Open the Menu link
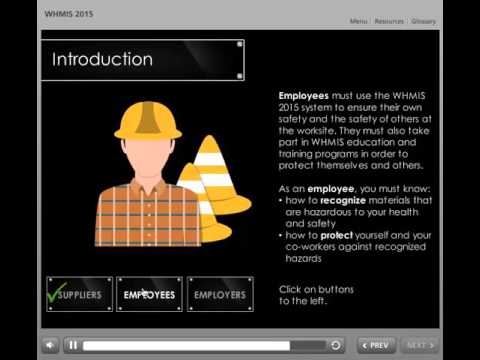This screenshot has width=480, height=360. point(359,21)
